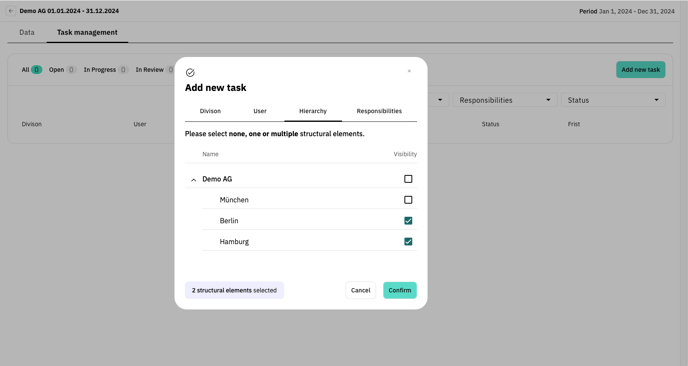Click the Hamburg row label
Viewport: 688px width, 366px height.
point(234,242)
